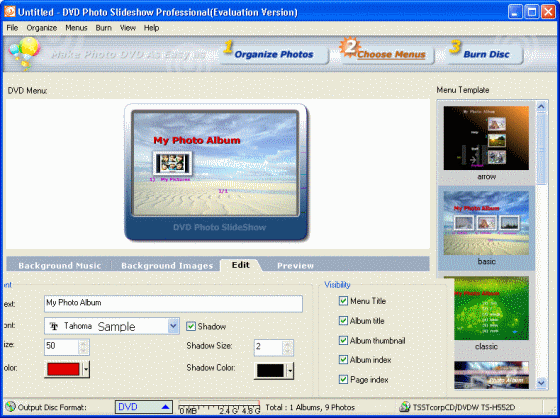Open the Tahoma font dropdown
Image resolution: width=560 pixels, height=418 pixels.
[x=173, y=326]
